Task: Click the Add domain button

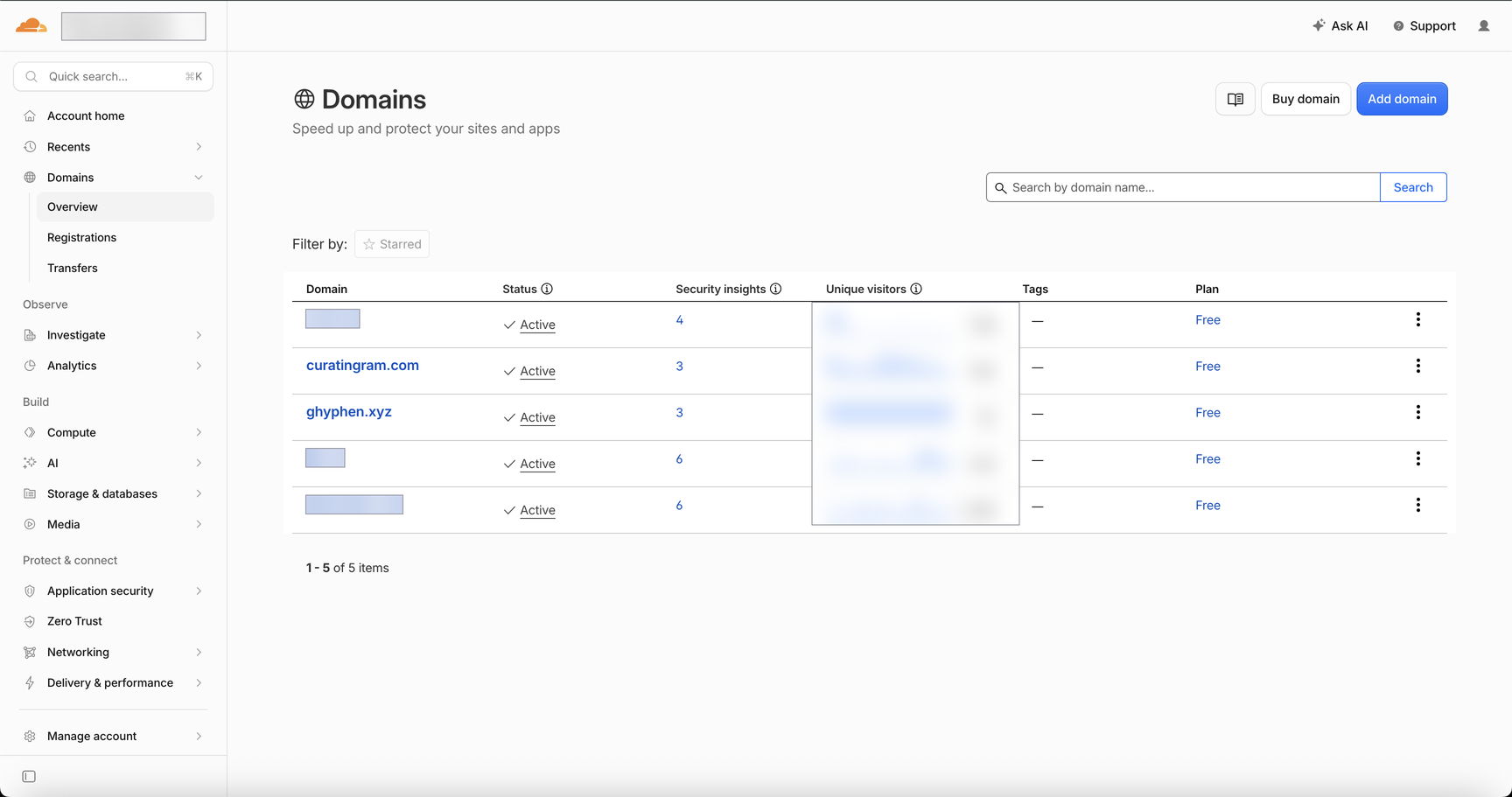Action: (x=1402, y=99)
